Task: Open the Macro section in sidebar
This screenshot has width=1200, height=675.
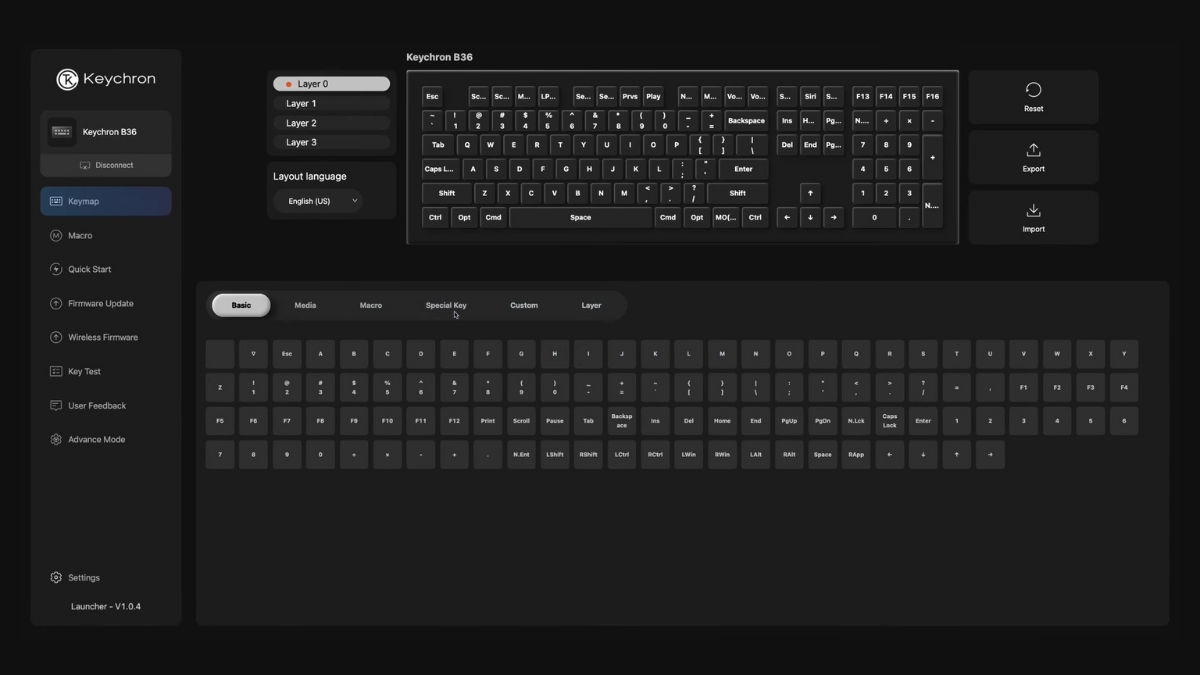Action: (x=105, y=235)
